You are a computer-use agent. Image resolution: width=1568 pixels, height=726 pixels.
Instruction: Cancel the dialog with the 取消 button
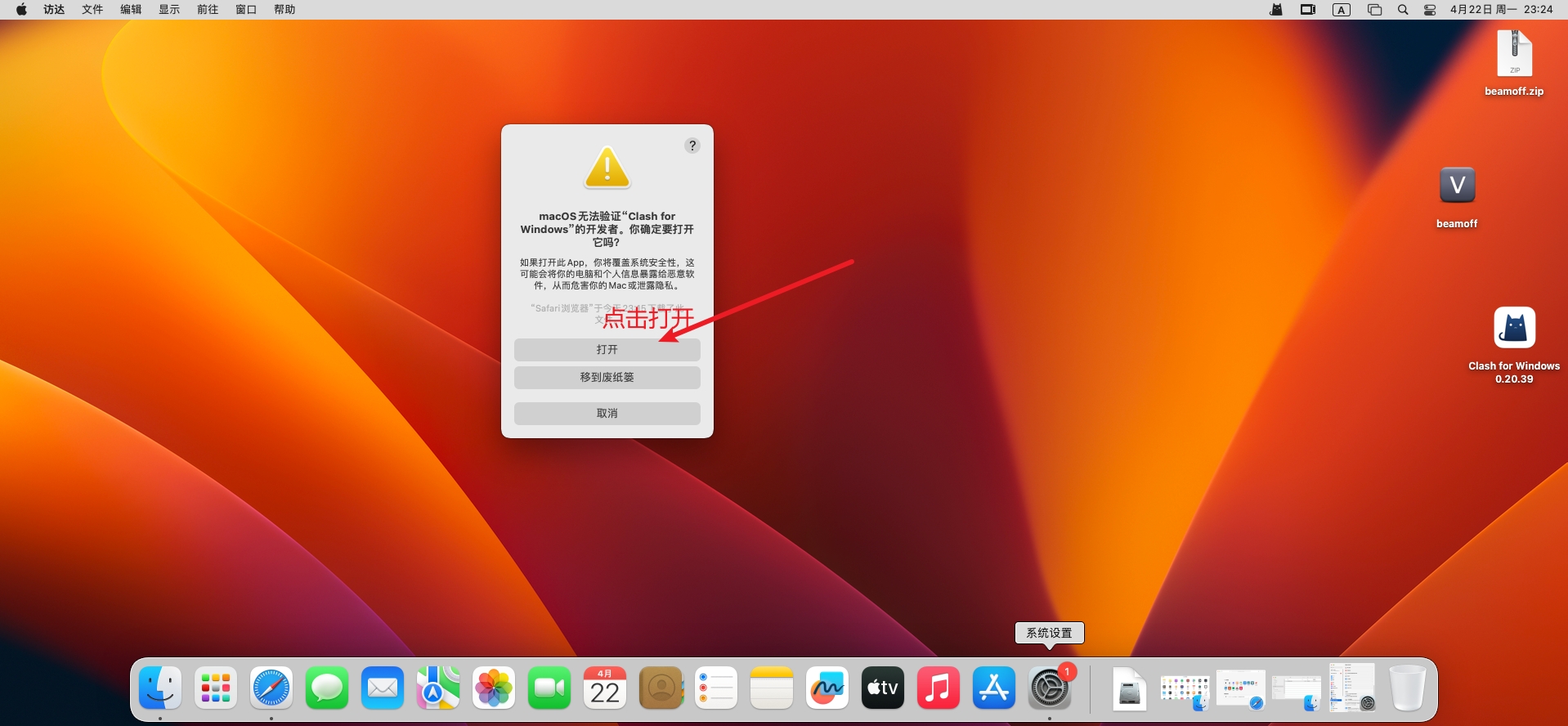click(607, 414)
